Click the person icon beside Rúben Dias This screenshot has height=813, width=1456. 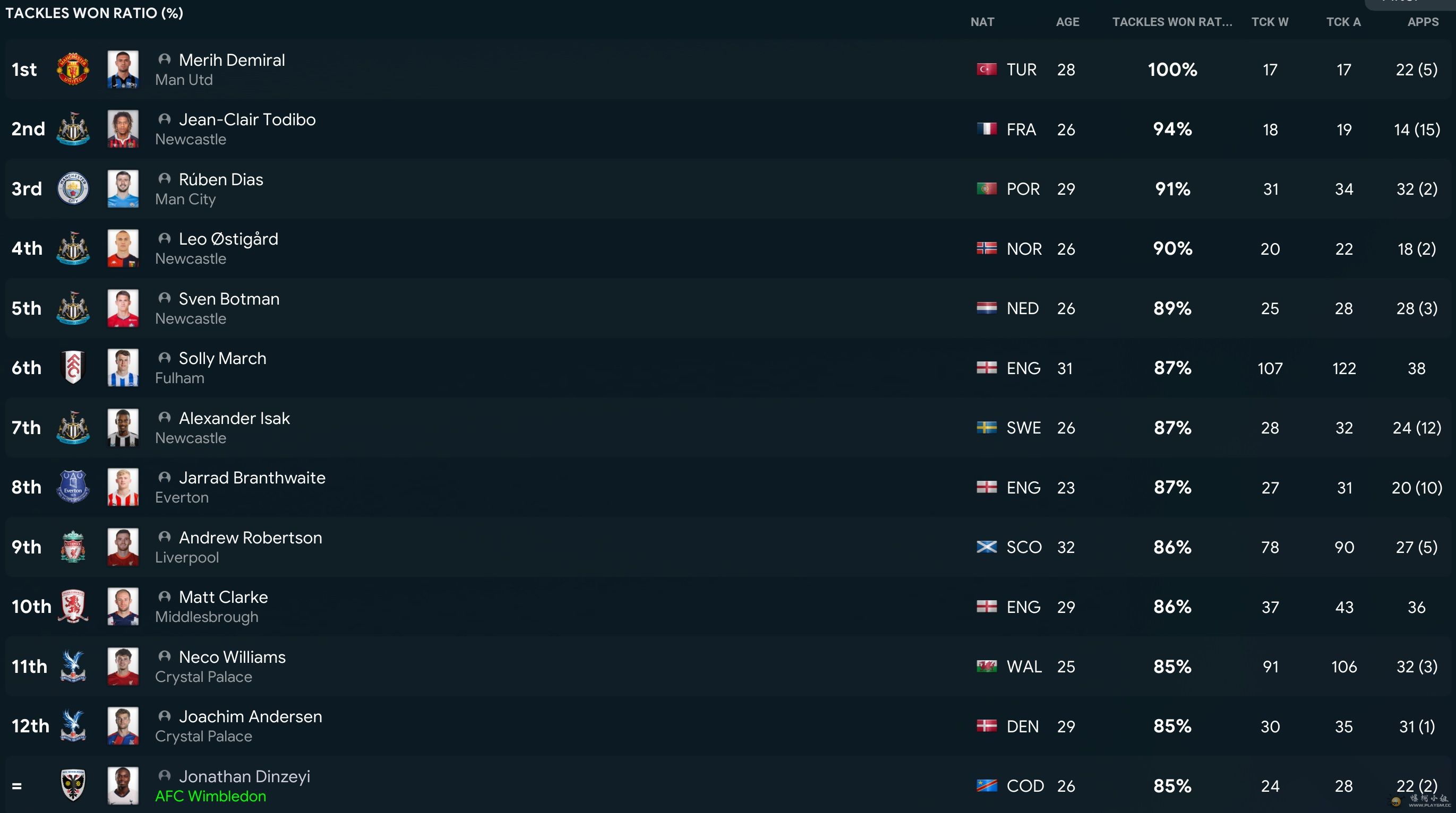(x=165, y=179)
